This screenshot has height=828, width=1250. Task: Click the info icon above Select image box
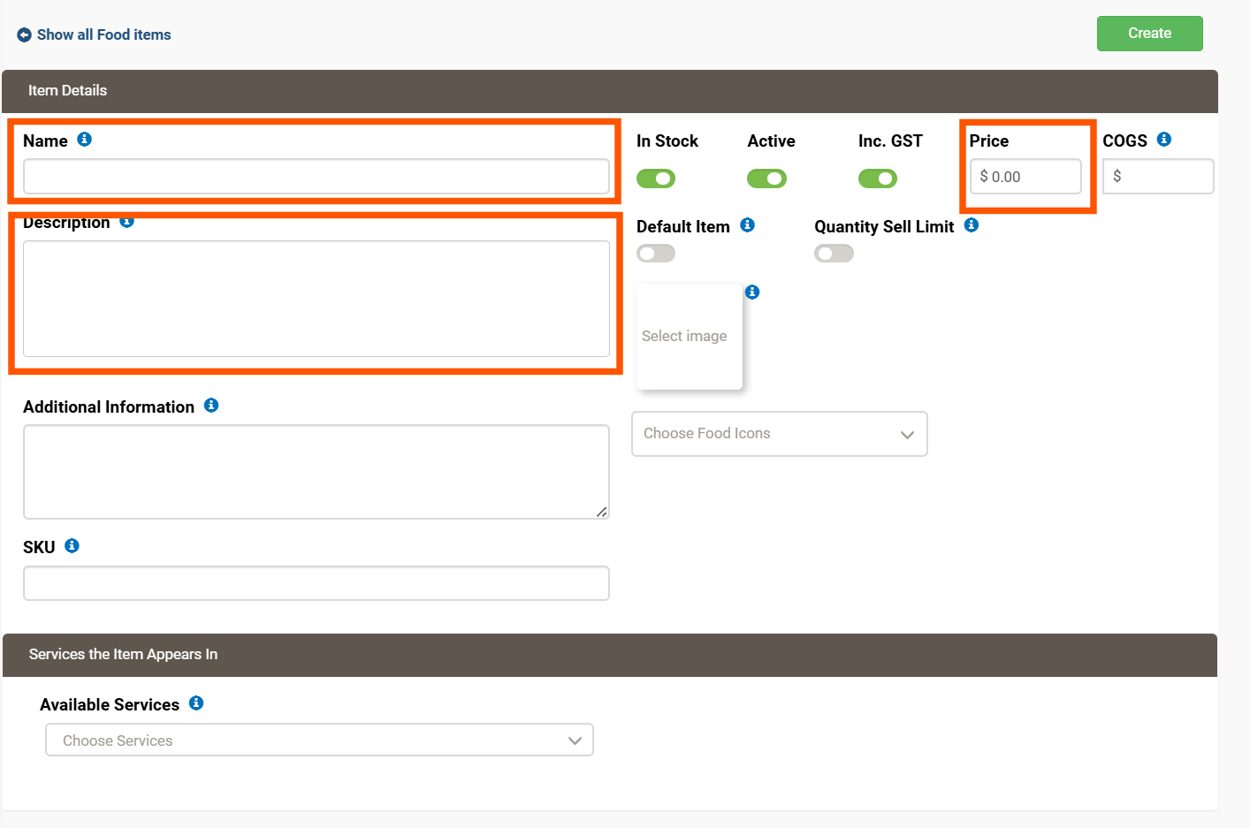point(752,292)
